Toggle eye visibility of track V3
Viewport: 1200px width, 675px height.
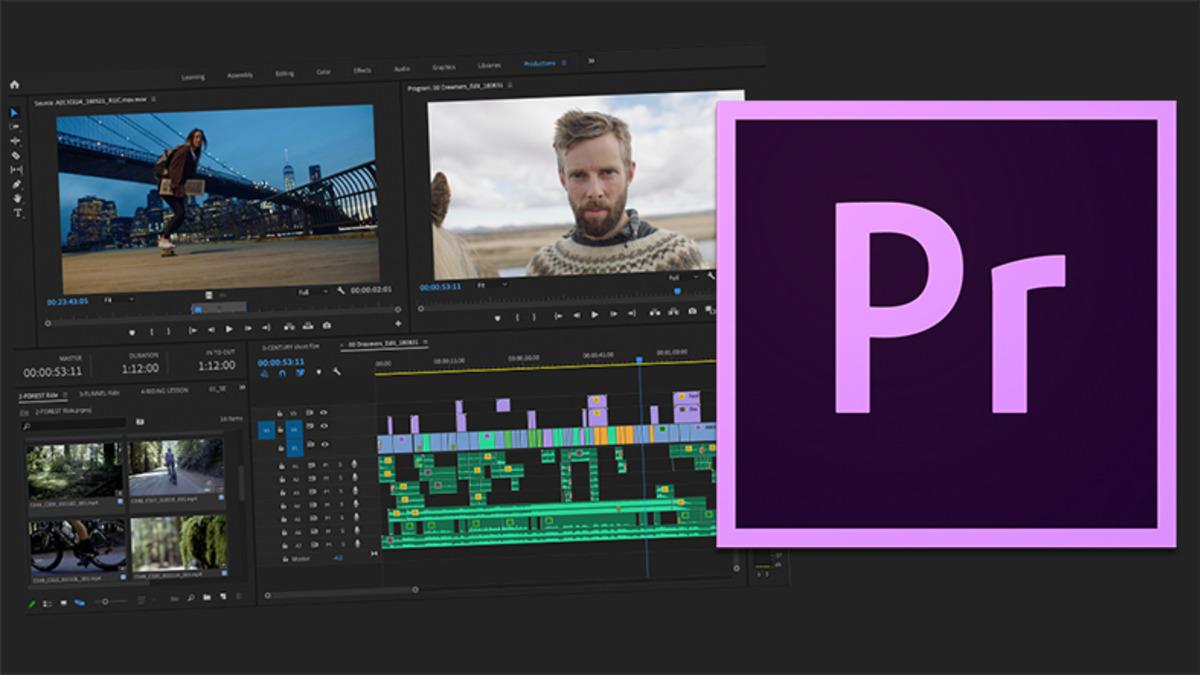pyautogui.click(x=324, y=412)
